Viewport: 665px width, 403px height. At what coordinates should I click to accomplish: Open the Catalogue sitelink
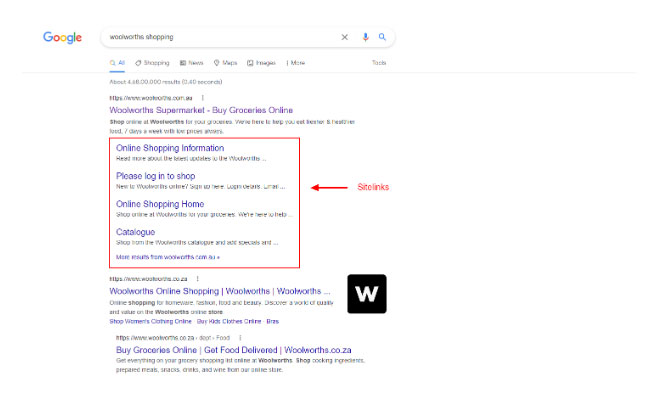pos(136,232)
